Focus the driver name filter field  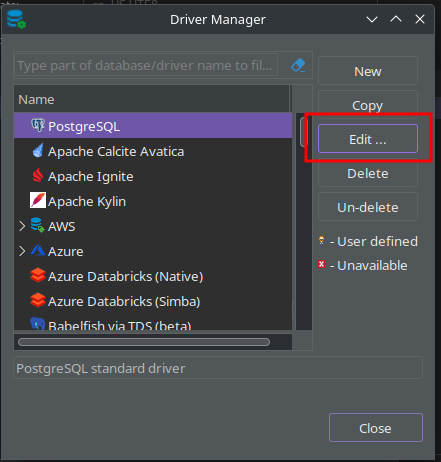[x=146, y=65]
